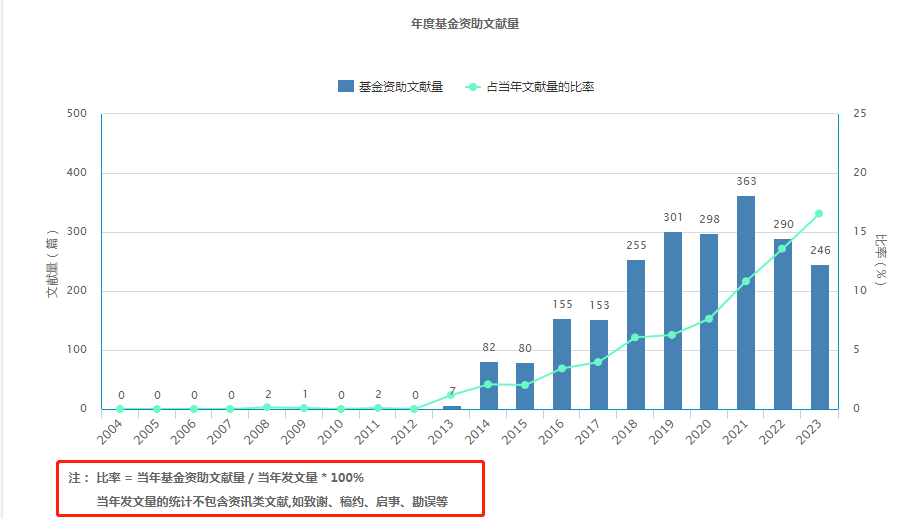The width and height of the screenshot is (913, 519).
Task: Click the blue legend swatch for 基金资助文献量
Action: pos(345,86)
